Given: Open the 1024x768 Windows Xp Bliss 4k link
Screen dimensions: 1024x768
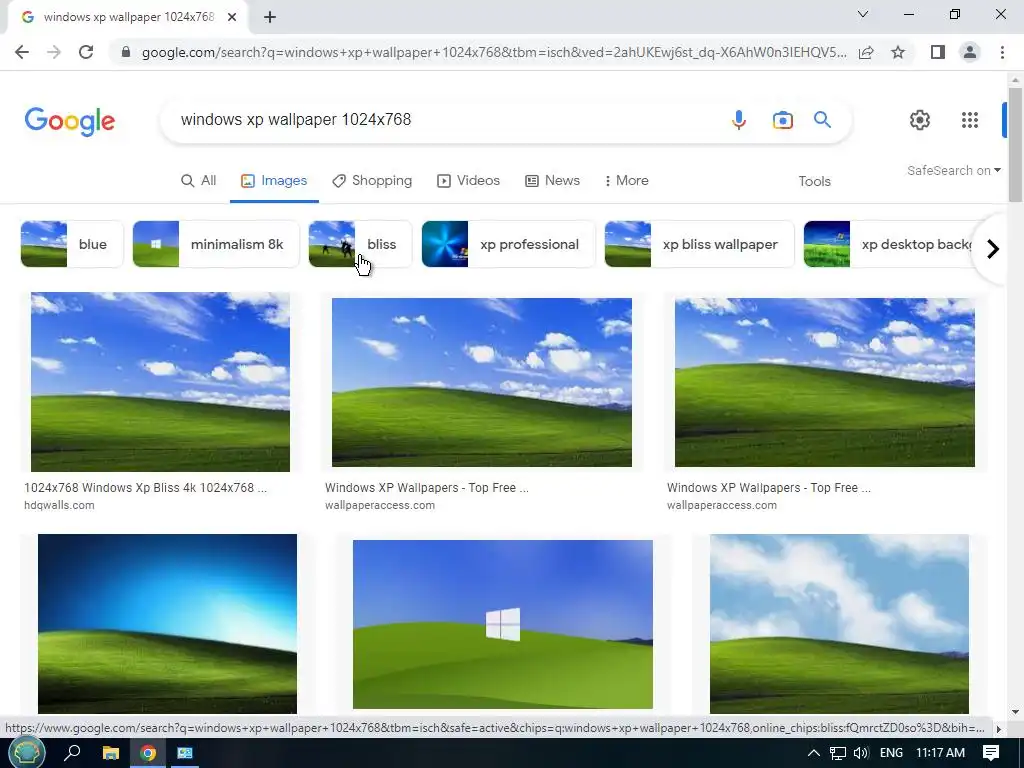Looking at the screenshot, I should (x=146, y=488).
